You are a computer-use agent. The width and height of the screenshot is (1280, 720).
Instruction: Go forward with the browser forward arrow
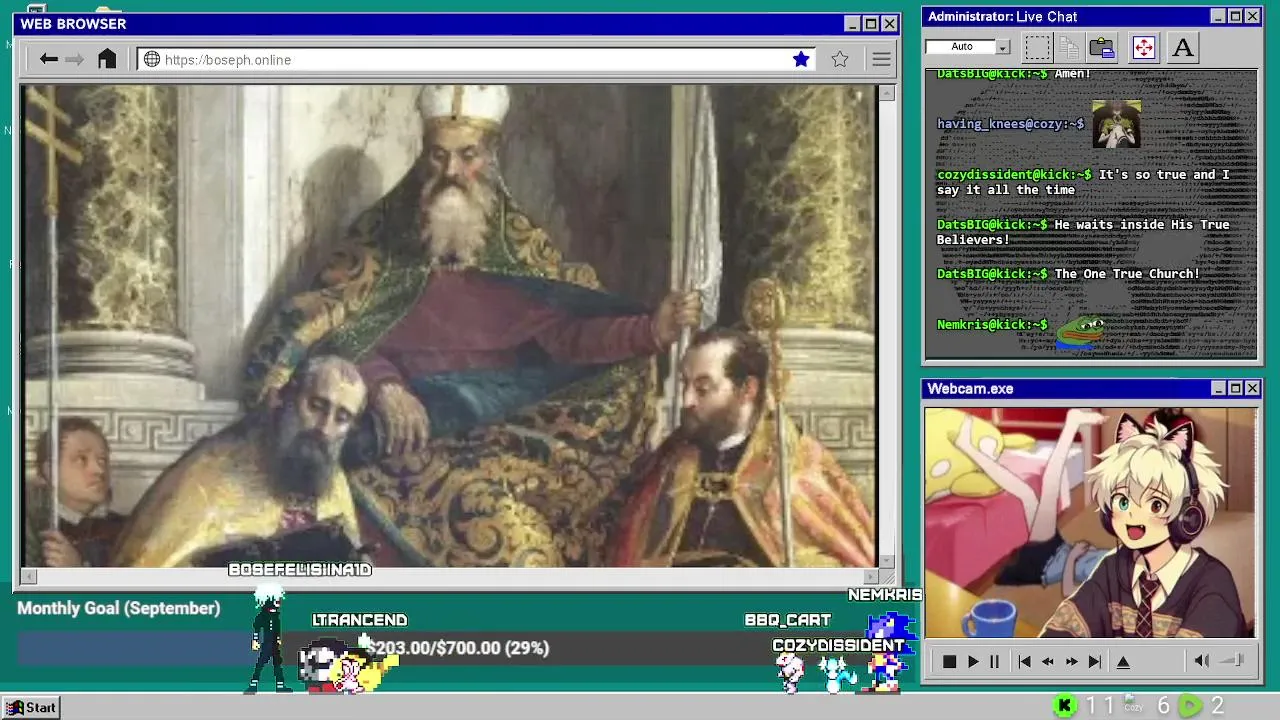[74, 60]
